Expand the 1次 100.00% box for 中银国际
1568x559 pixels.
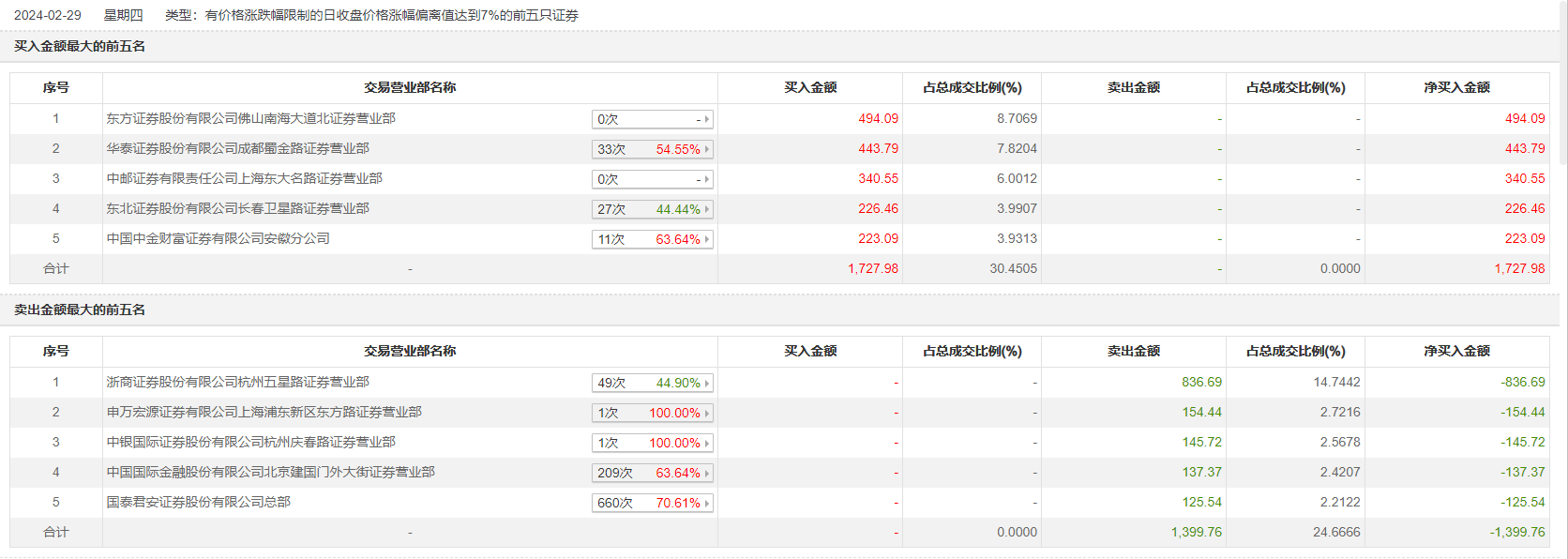pos(653,443)
